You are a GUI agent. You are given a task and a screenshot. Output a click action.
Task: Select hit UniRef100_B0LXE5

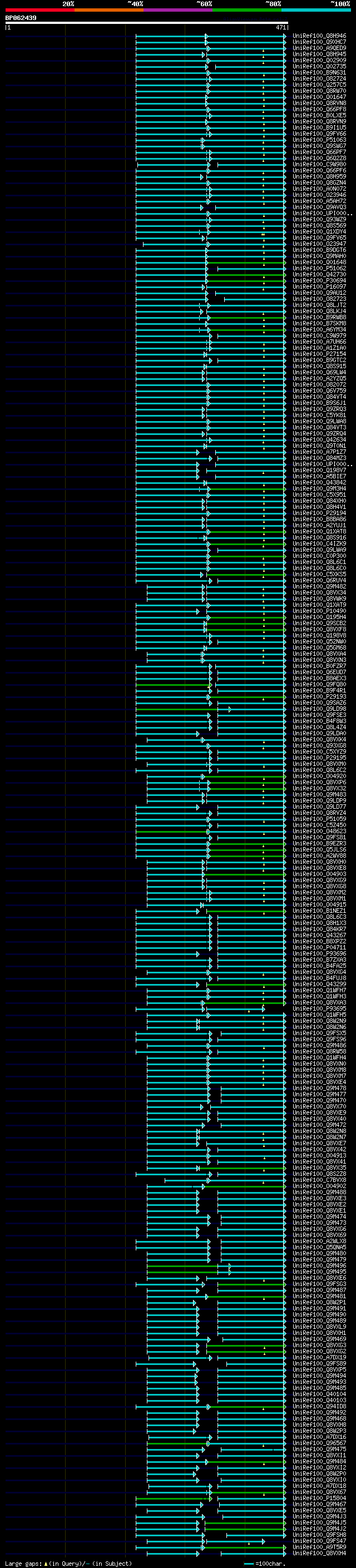coord(319,115)
